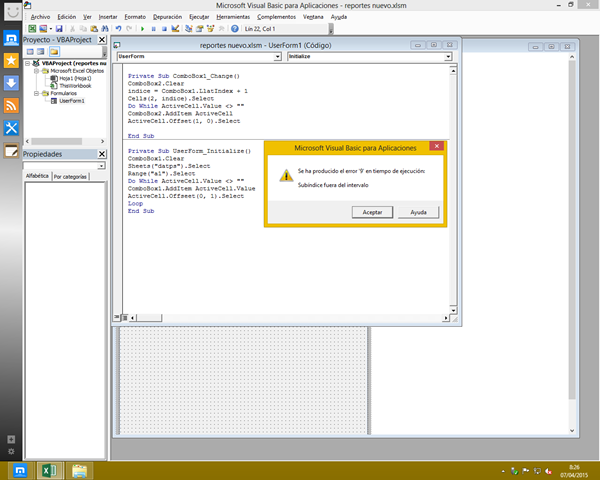
Task: Open the Herramientas menu
Action: (232, 17)
